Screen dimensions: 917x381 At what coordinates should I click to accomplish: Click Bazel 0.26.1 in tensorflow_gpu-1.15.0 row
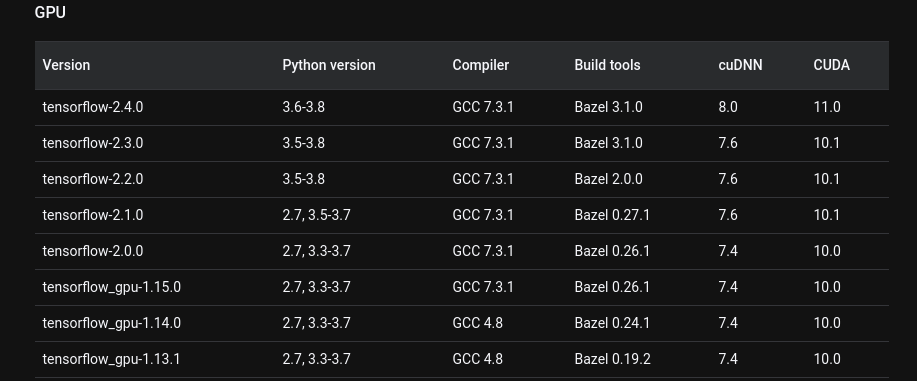[612, 287]
